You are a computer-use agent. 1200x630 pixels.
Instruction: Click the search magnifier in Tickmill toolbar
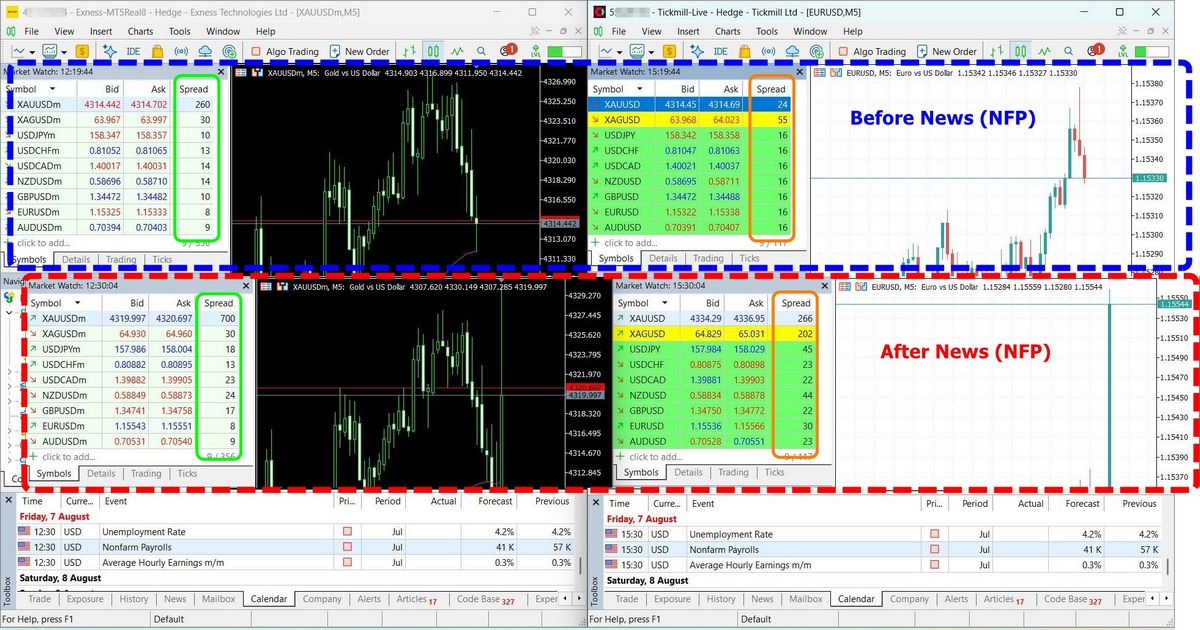tap(1068, 51)
